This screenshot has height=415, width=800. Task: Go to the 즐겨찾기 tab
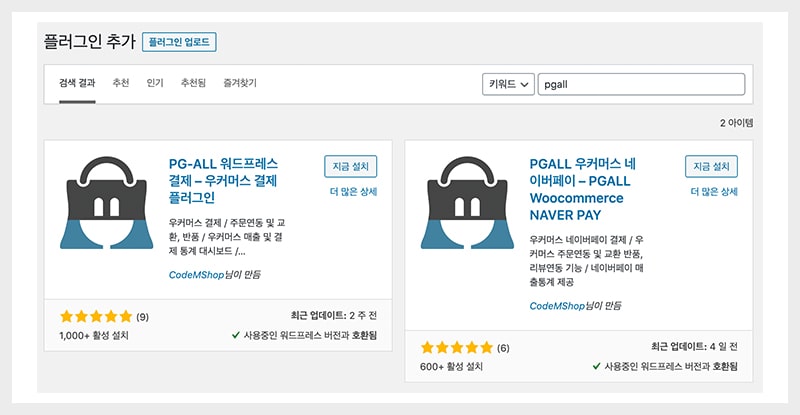point(238,84)
